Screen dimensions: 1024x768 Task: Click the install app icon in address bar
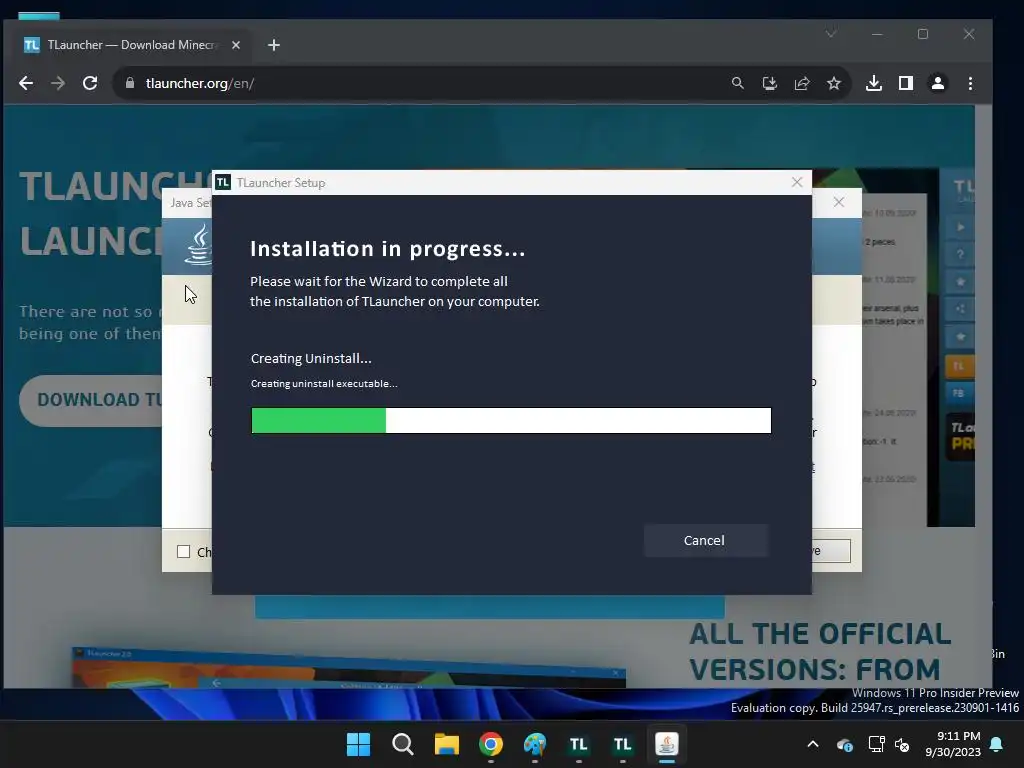click(x=770, y=83)
